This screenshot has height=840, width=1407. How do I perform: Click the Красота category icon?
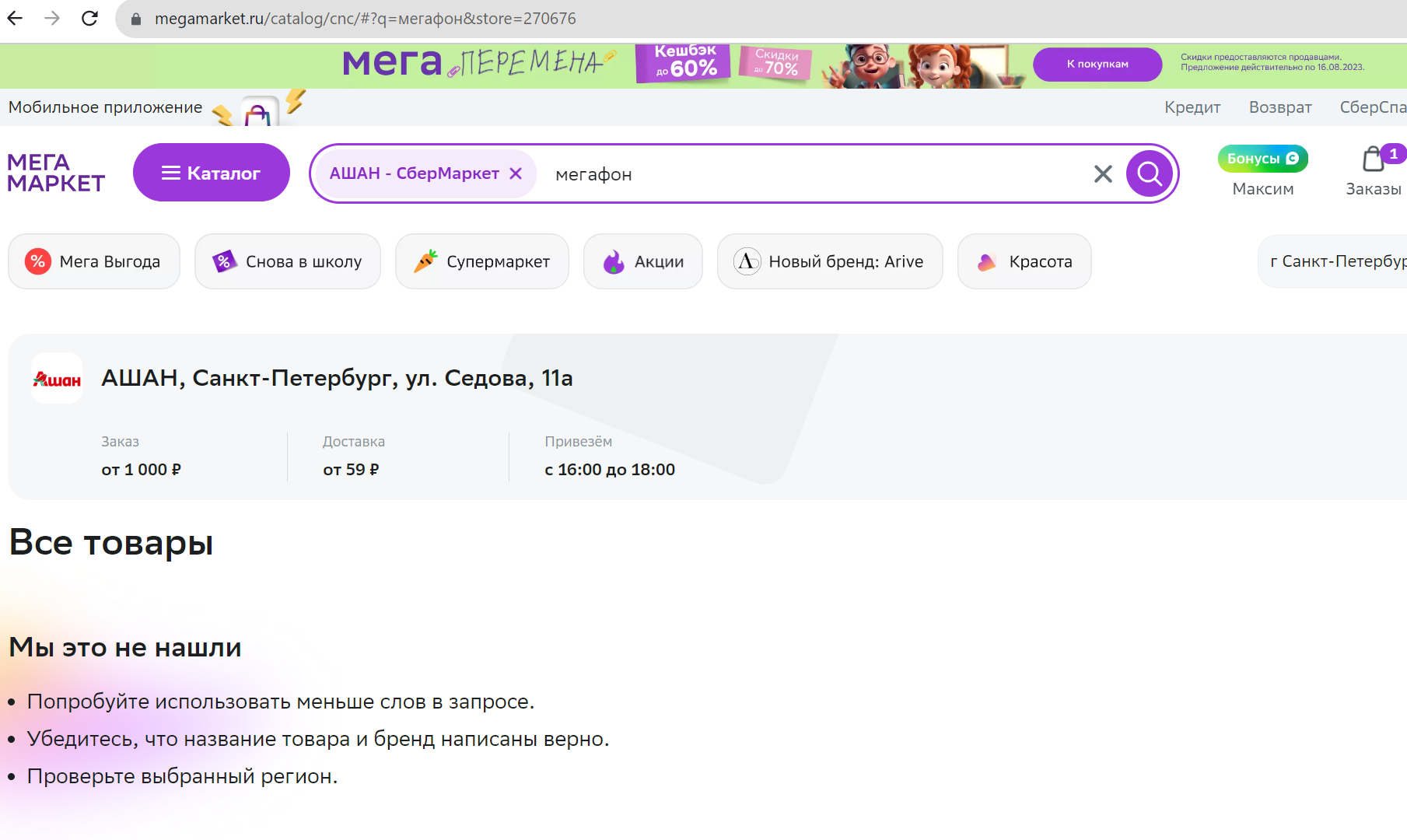(987, 262)
